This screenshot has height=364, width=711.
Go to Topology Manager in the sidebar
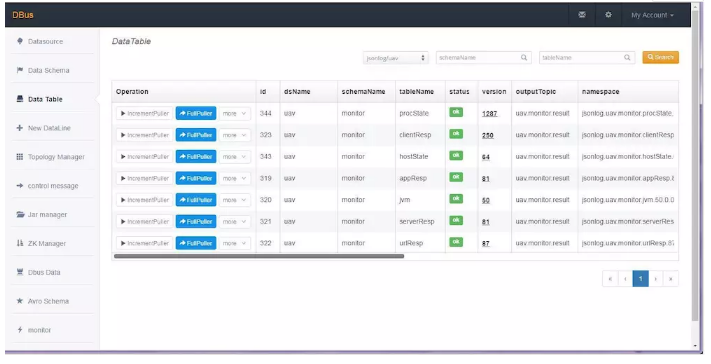[56, 157]
